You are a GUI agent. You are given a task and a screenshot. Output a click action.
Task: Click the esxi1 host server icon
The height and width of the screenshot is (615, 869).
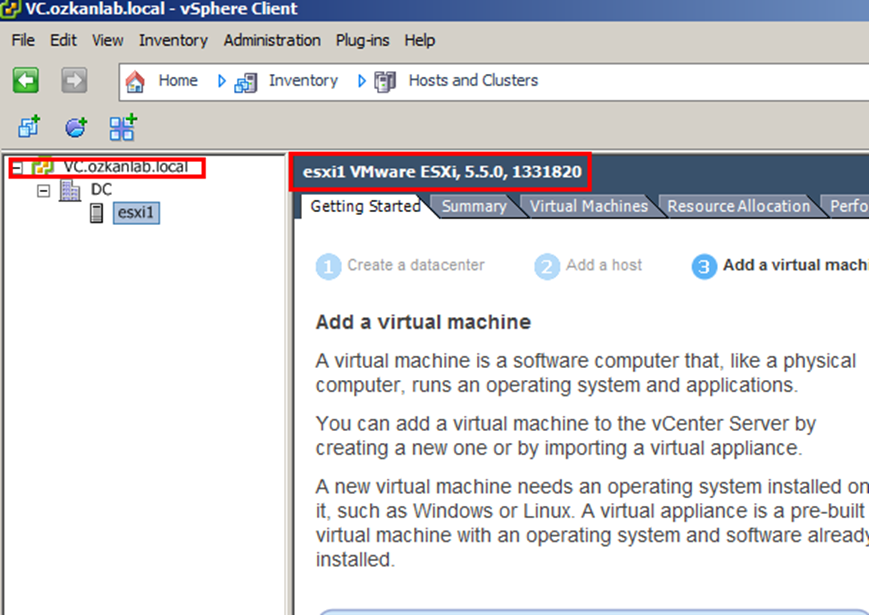tap(96, 213)
